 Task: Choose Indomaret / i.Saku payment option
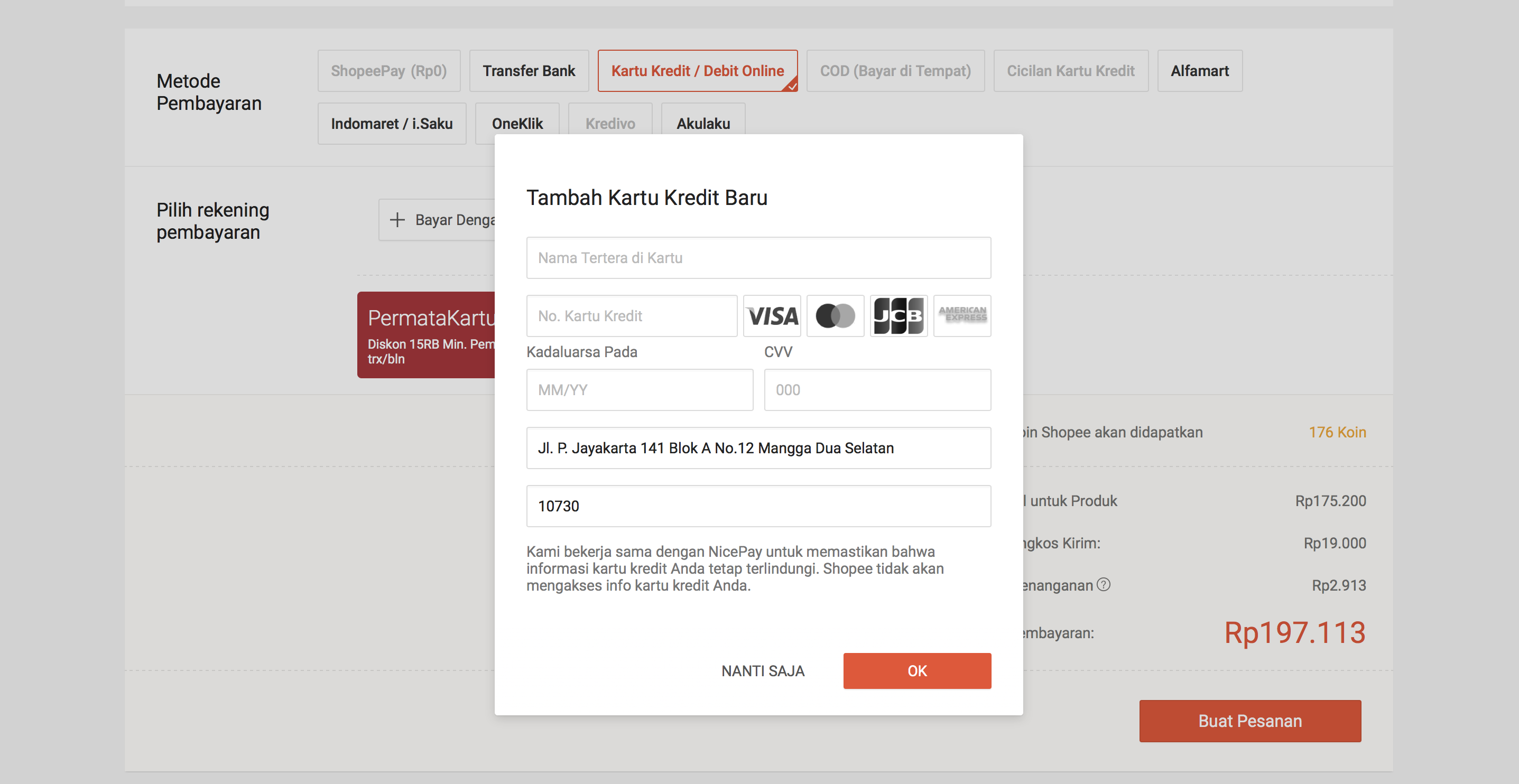click(x=392, y=124)
